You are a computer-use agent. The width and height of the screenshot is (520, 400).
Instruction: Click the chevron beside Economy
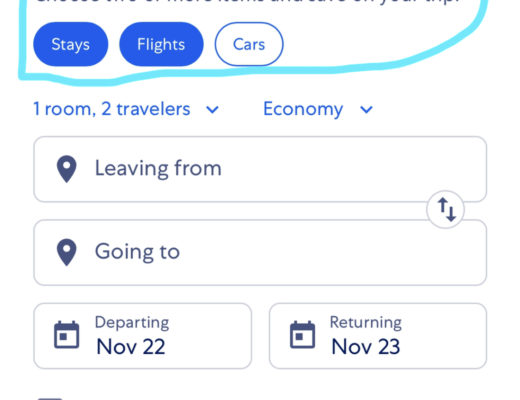pos(366,109)
